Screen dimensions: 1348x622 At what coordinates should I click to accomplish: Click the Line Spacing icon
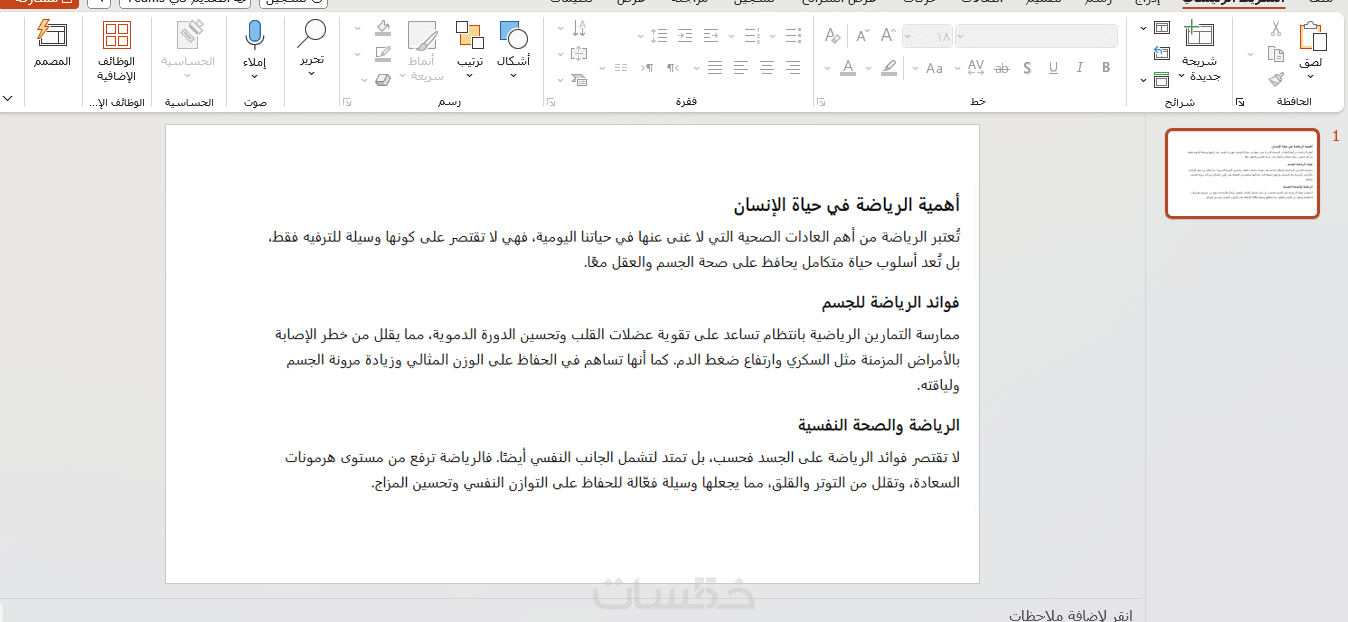pos(660,36)
